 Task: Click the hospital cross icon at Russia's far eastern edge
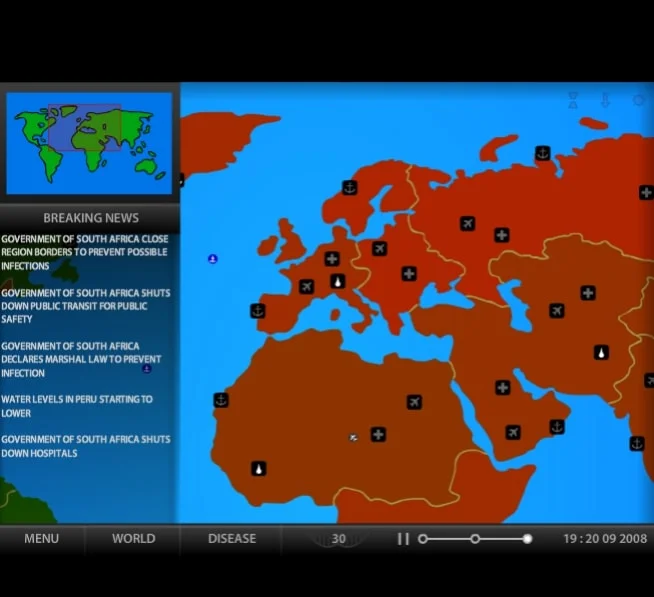(646, 193)
